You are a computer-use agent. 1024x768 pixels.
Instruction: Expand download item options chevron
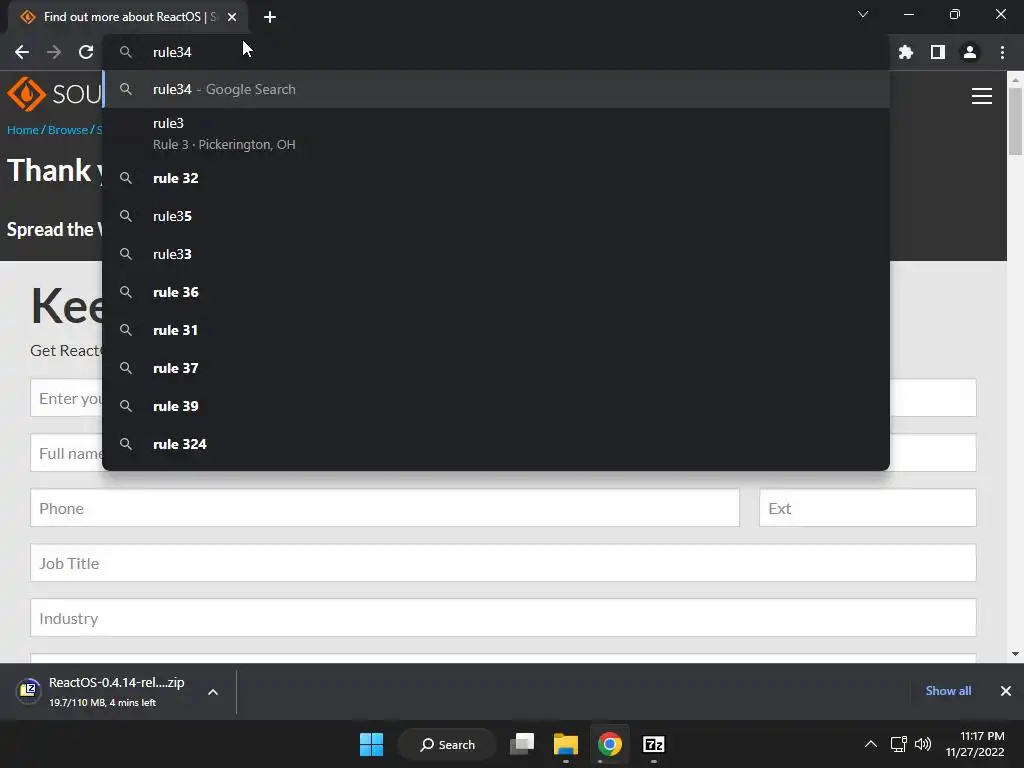click(213, 692)
